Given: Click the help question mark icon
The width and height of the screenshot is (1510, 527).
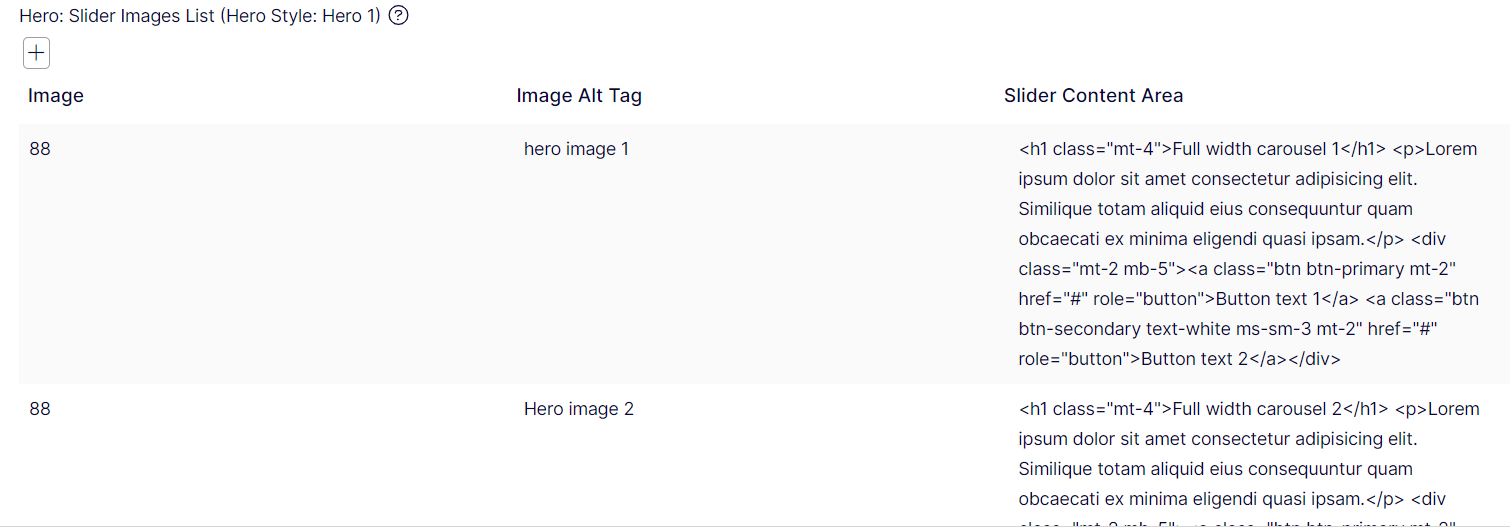Looking at the screenshot, I should [399, 16].
